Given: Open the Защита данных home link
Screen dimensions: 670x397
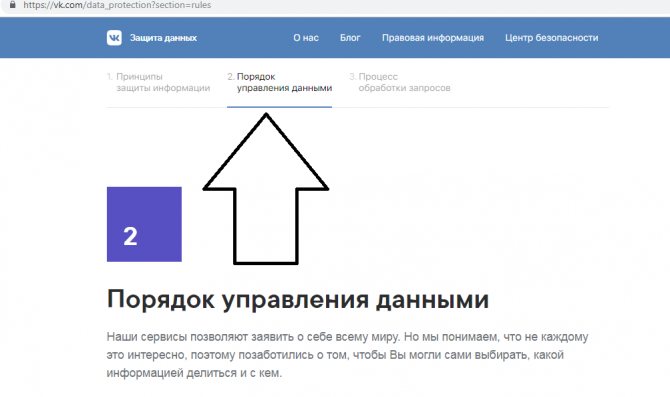Looking at the screenshot, I should [x=163, y=38].
